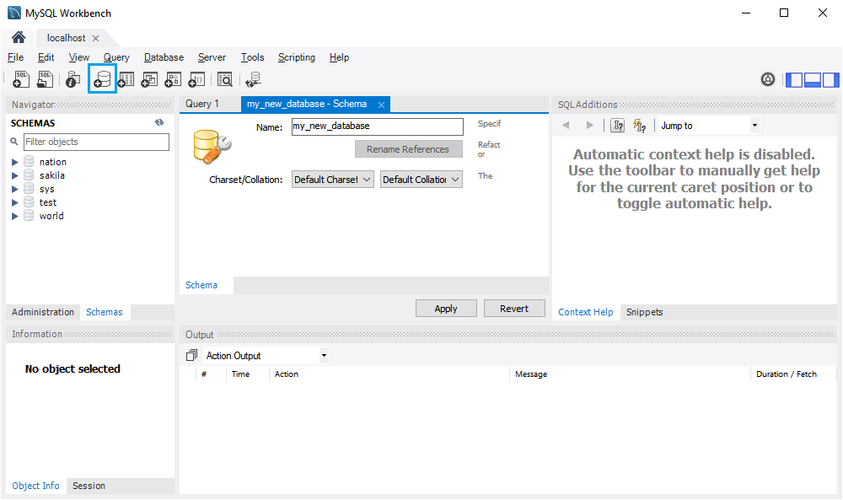
Task: Refresh the SCHEMAS list
Action: tap(159, 123)
